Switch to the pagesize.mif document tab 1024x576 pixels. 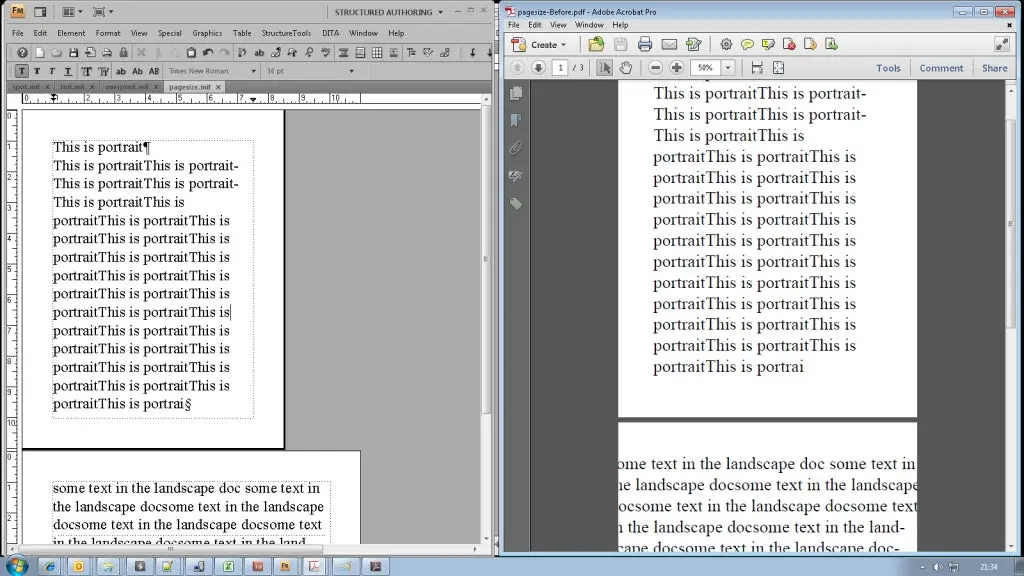click(191, 87)
